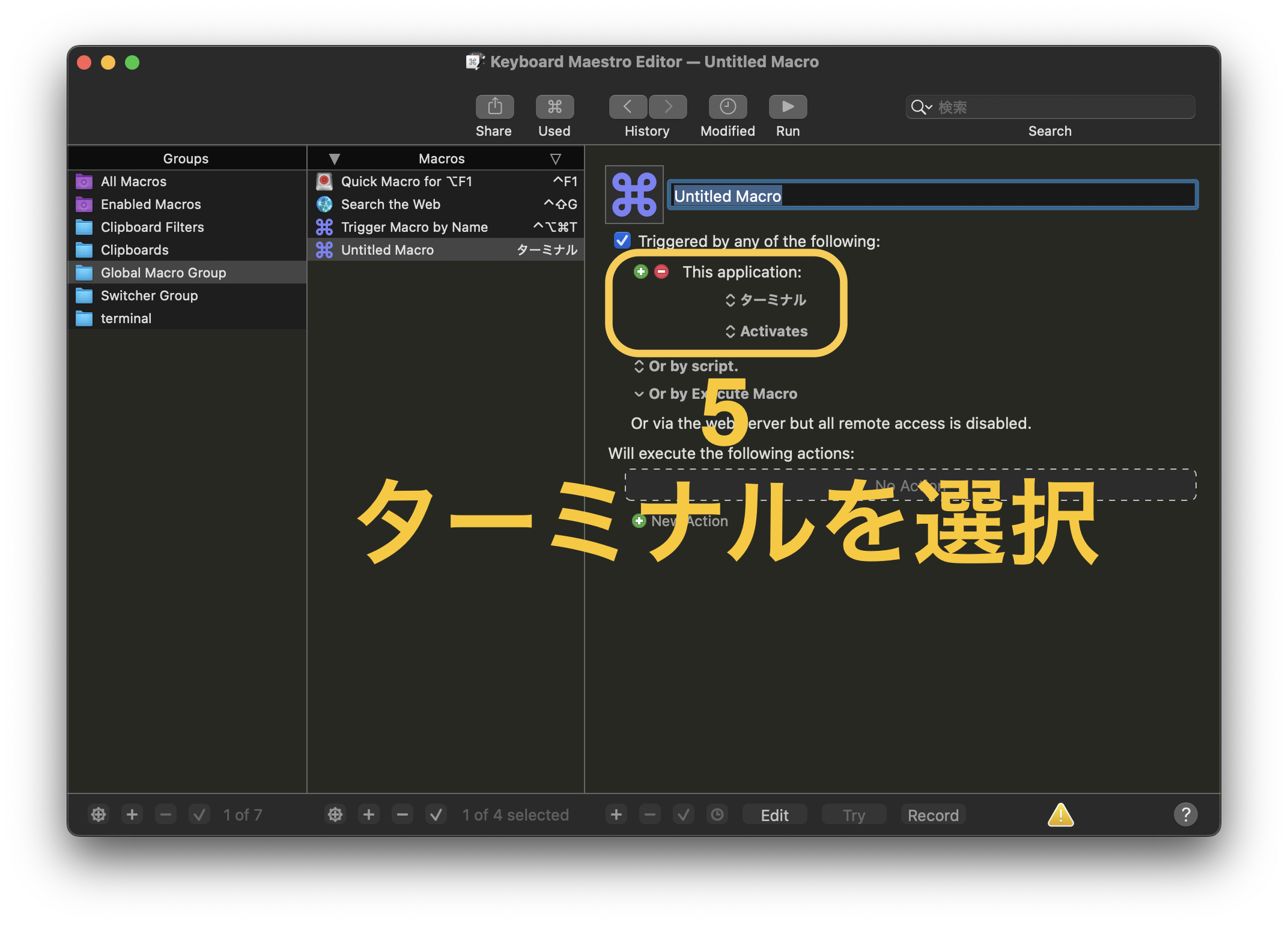Screen dimensions: 1288x925
Task: Click the Share toolbar icon
Action: point(494,107)
